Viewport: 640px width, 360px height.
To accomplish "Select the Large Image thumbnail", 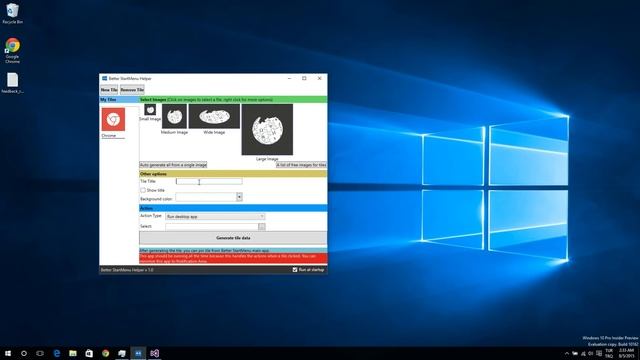I will click(x=267, y=129).
